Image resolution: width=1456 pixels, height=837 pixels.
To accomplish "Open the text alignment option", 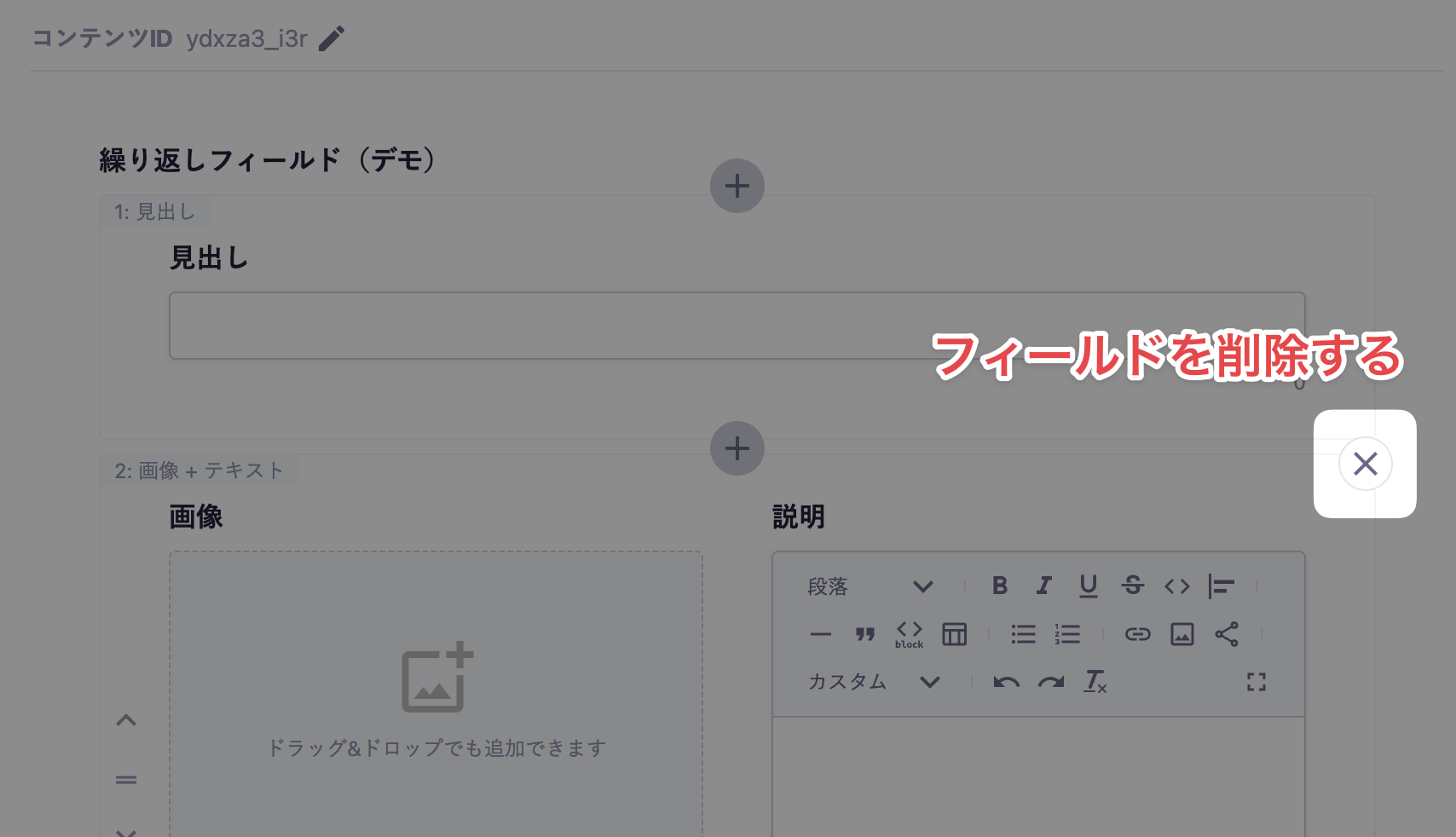I will (1222, 586).
